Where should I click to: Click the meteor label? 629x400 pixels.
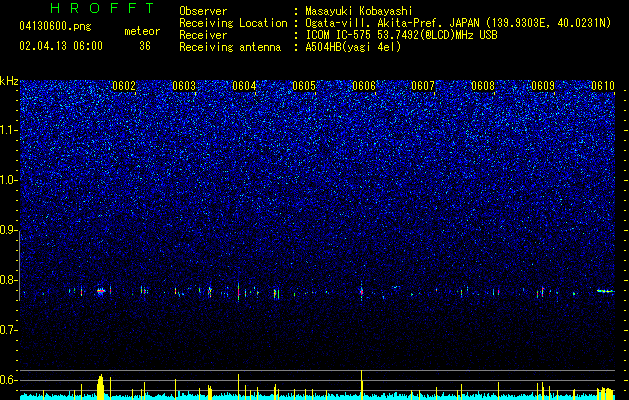point(142,31)
